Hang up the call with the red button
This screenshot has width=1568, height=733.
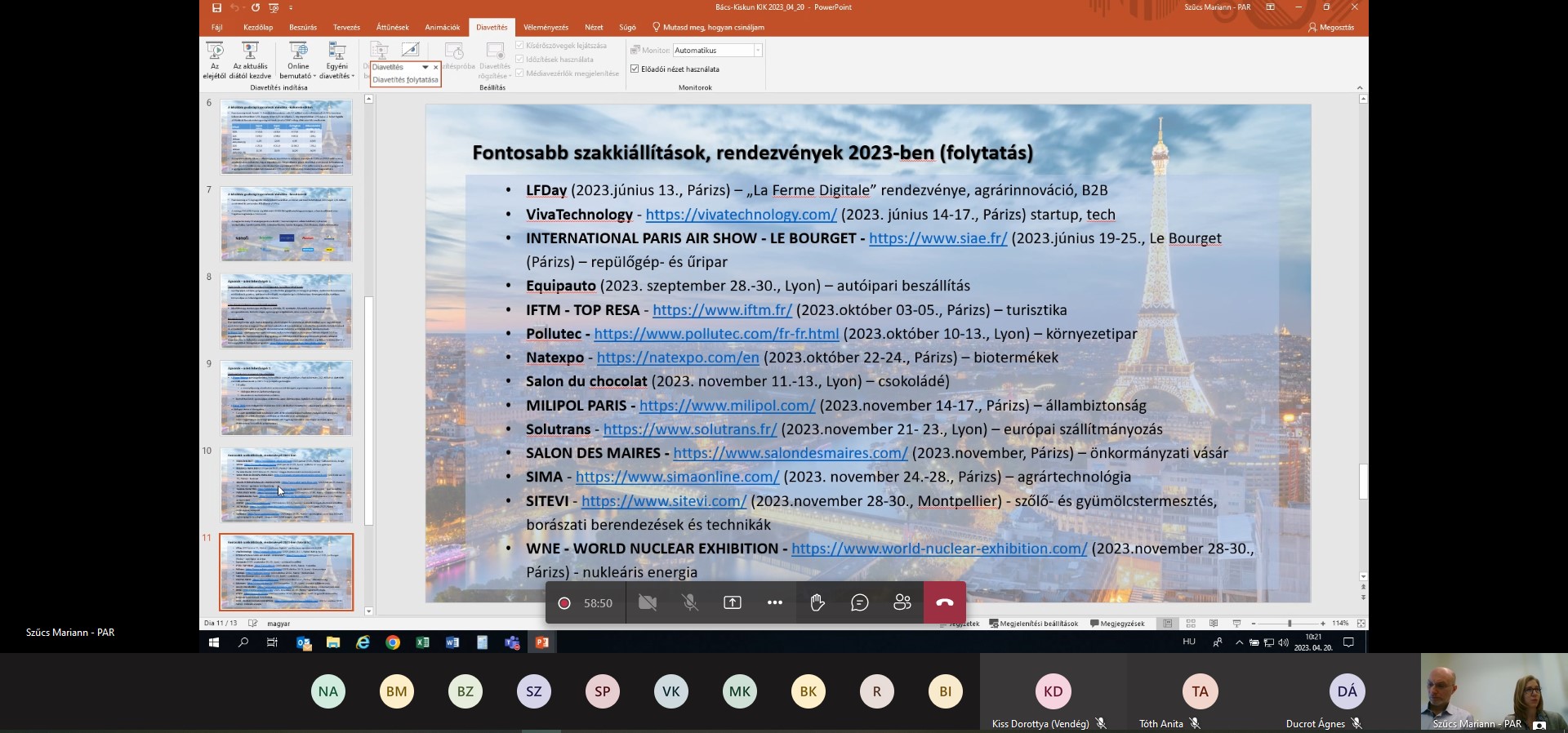(945, 603)
